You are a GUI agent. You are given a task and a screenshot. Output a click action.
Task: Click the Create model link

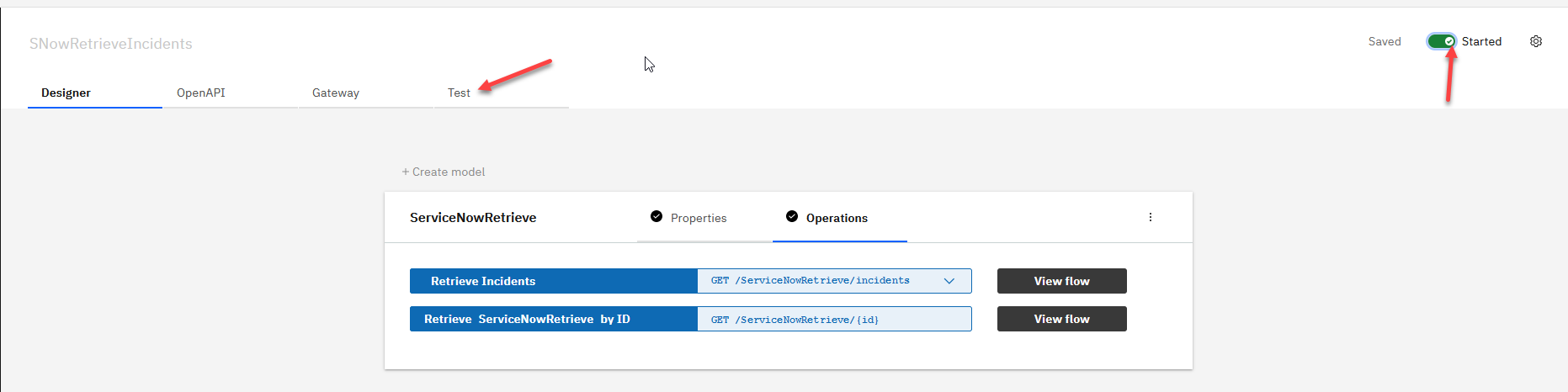(444, 172)
